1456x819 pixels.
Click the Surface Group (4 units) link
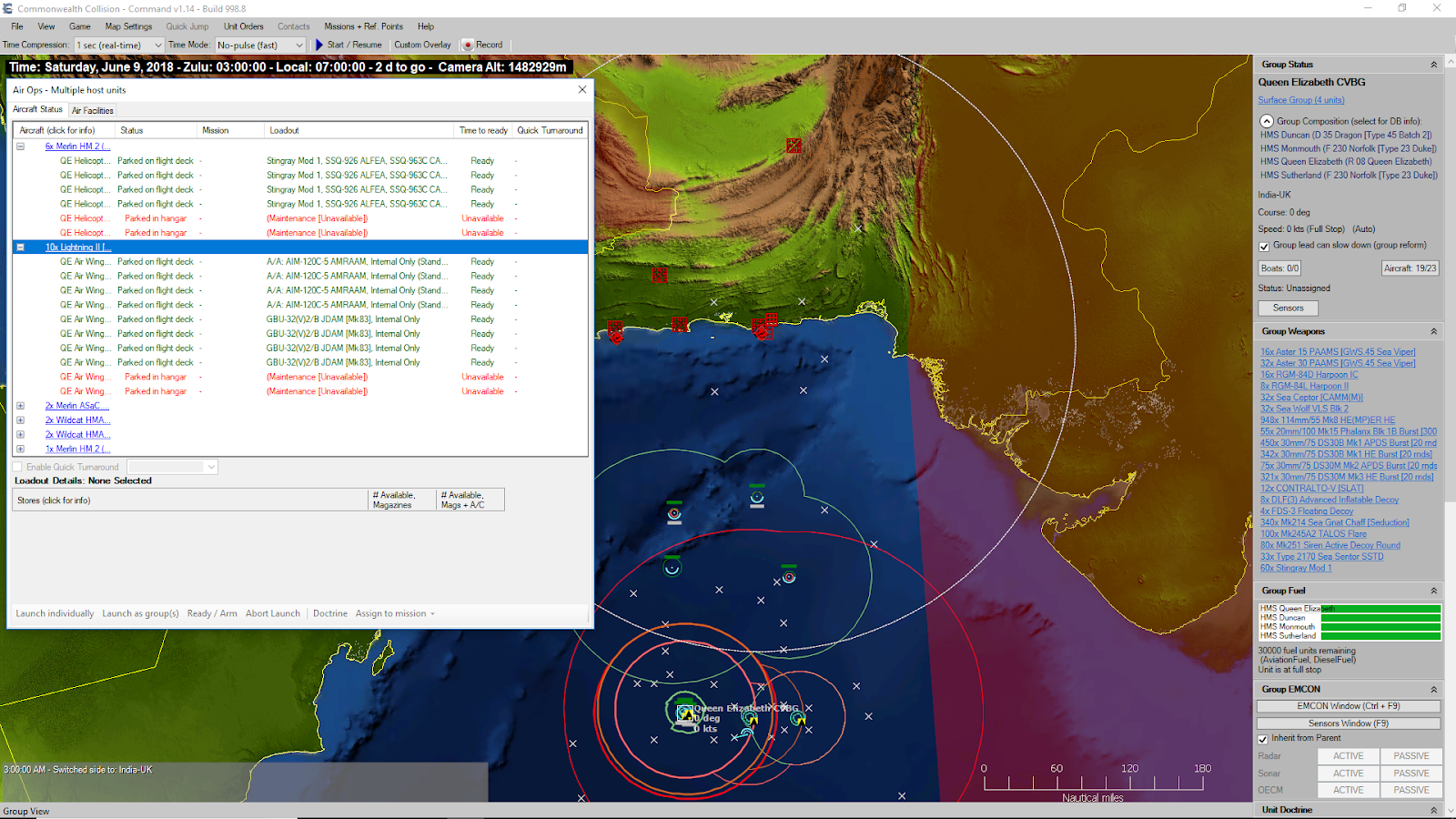point(1301,100)
